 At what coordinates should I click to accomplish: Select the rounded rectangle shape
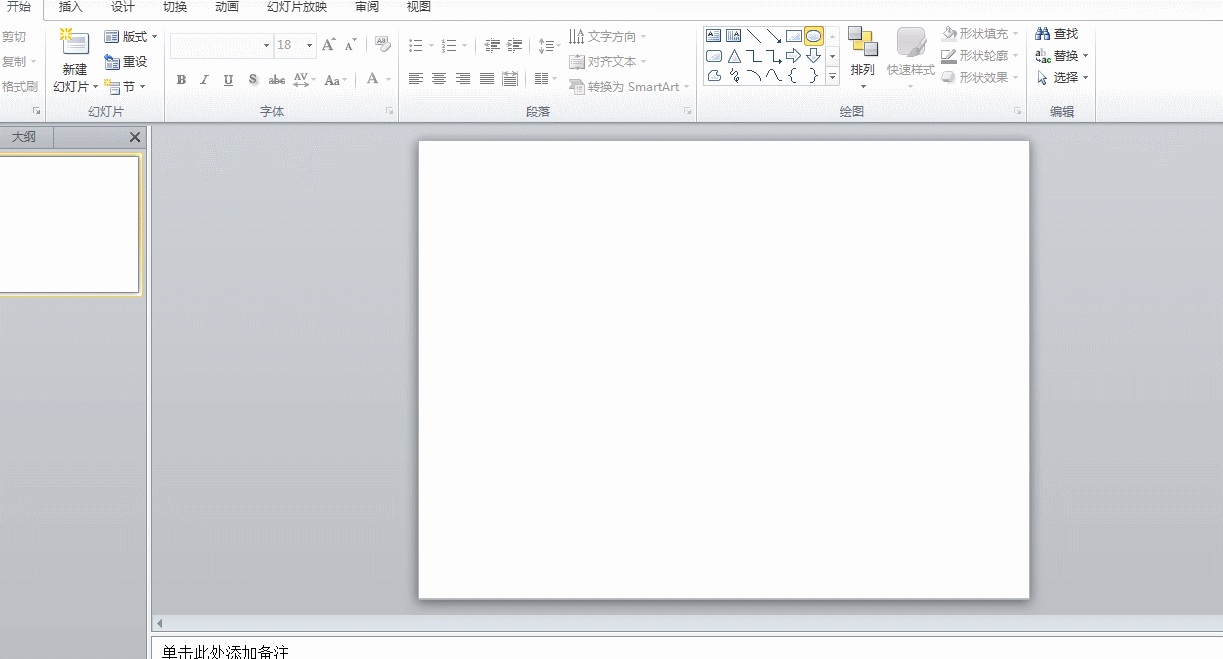click(714, 56)
